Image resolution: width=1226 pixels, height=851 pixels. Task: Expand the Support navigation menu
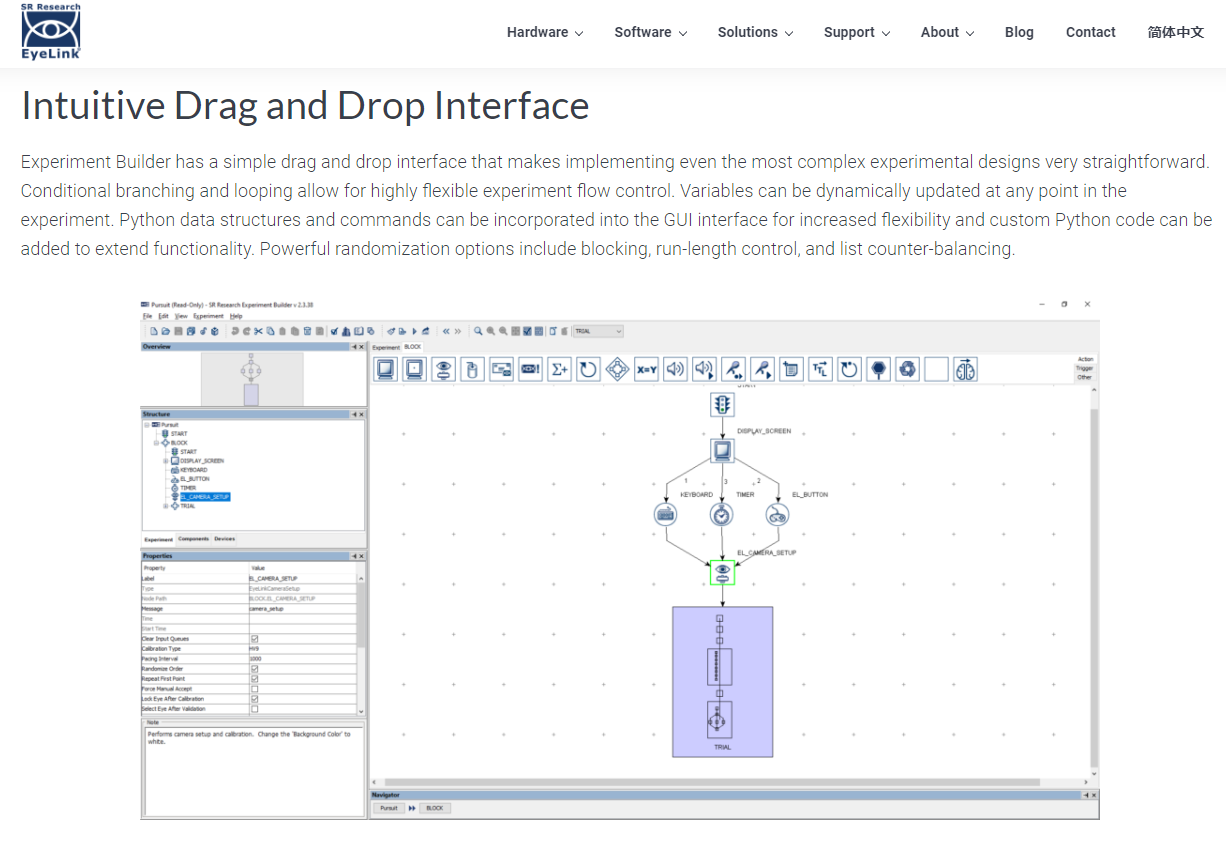(857, 32)
